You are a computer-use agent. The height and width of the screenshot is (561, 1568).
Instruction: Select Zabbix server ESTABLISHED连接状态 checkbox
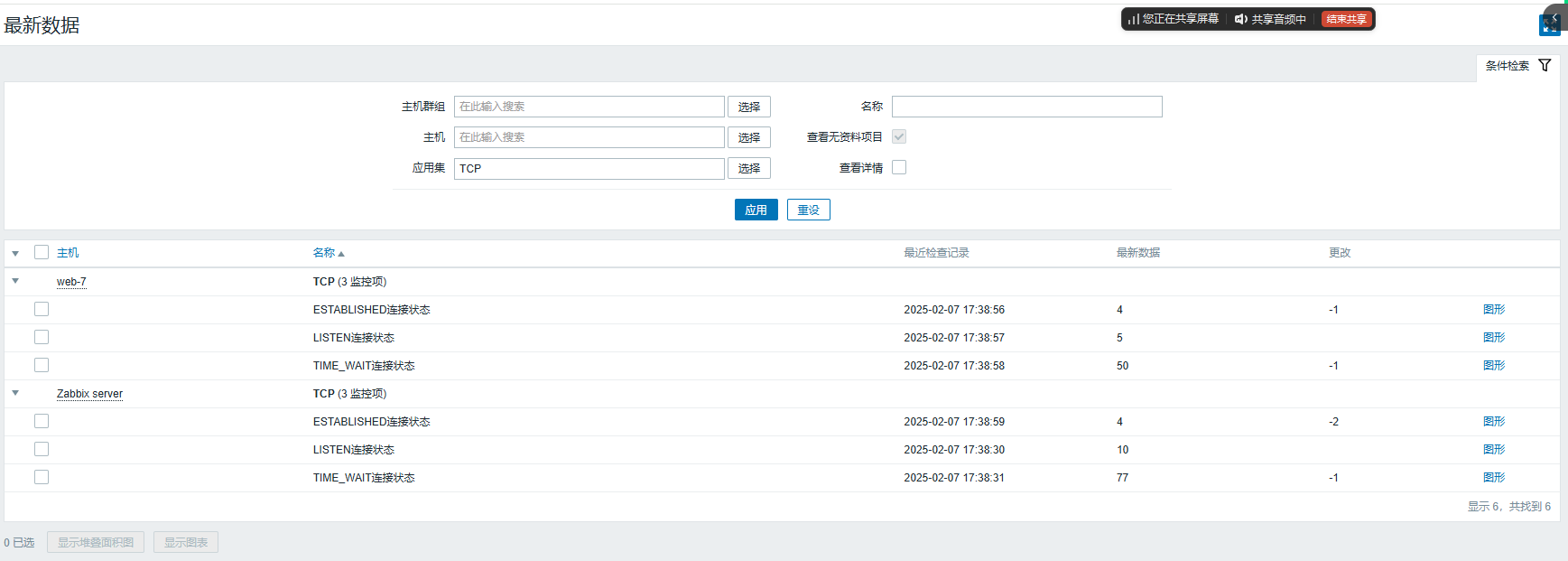42,421
